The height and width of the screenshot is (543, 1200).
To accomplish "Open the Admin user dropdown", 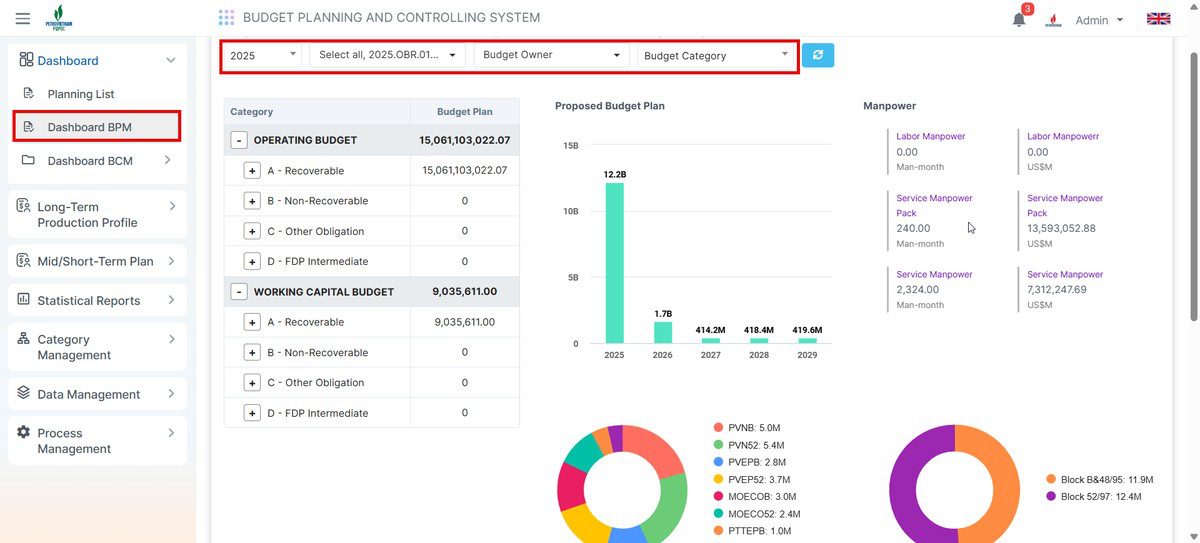I will [x=1099, y=20].
